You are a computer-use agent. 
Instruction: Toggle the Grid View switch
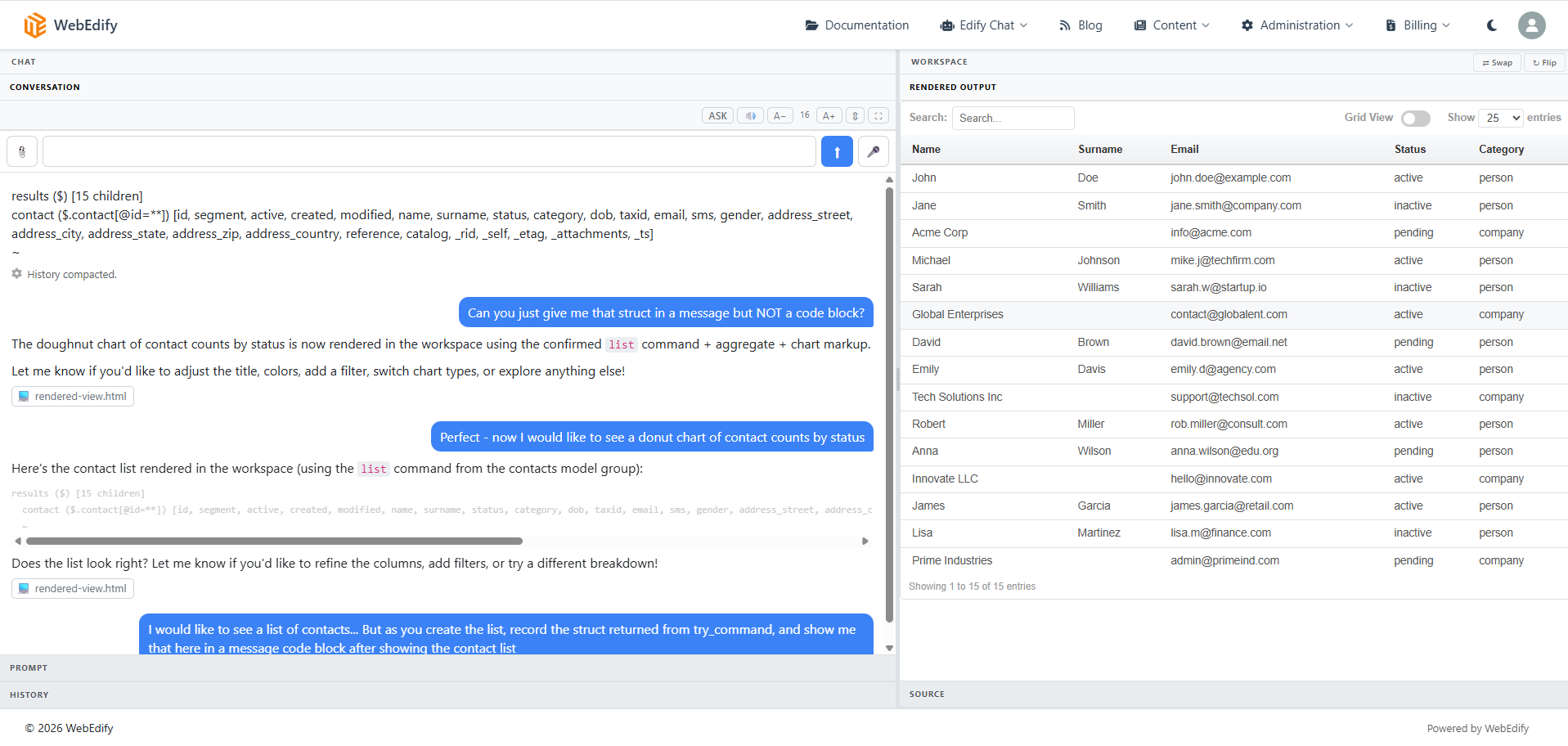pyautogui.click(x=1416, y=119)
